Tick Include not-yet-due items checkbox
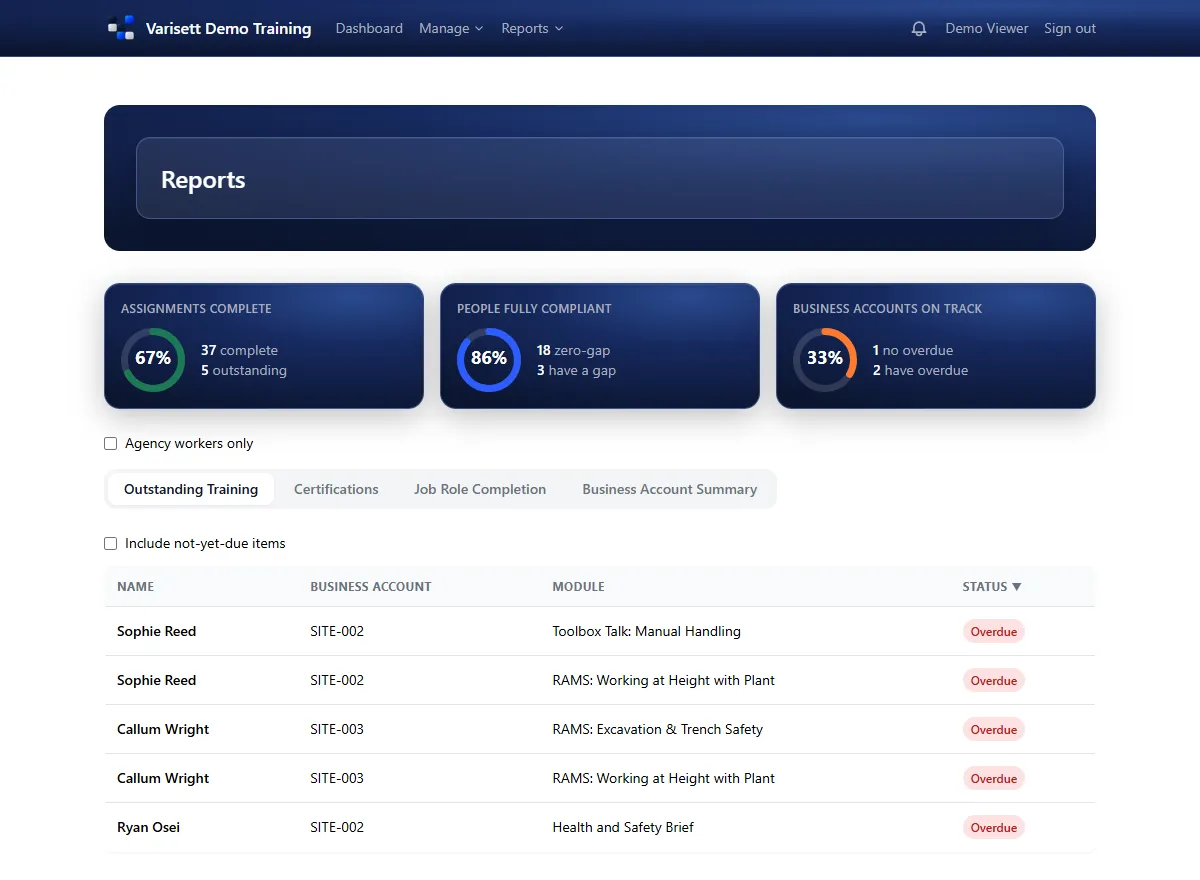 pyautogui.click(x=111, y=544)
